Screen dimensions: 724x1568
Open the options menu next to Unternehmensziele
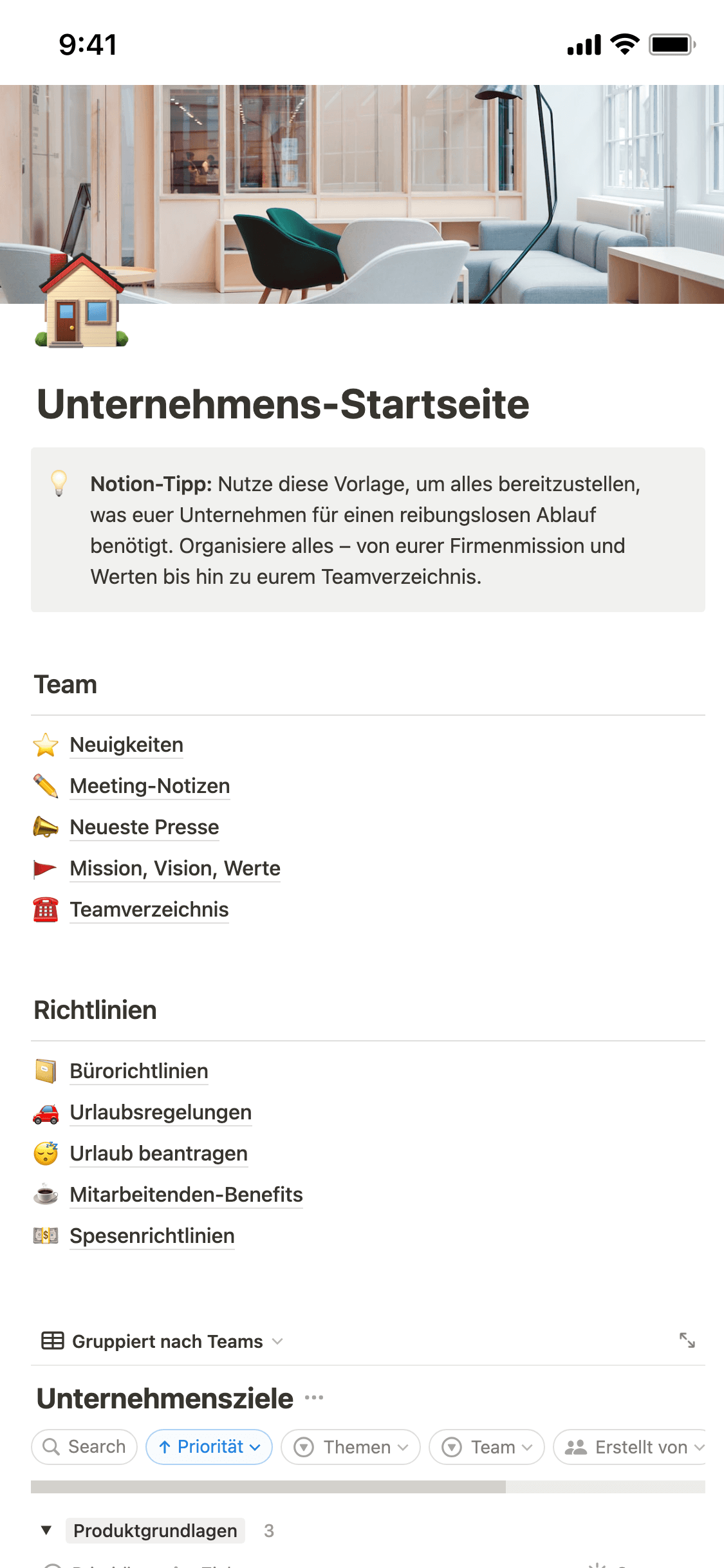click(x=315, y=1398)
